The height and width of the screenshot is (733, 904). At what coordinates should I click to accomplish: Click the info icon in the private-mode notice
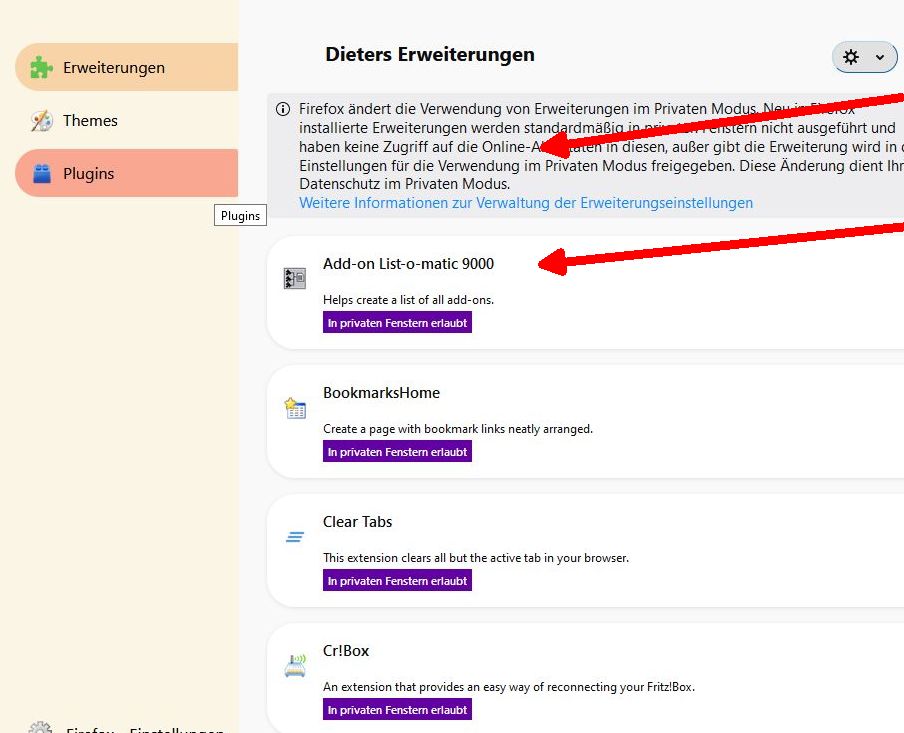[x=282, y=109]
